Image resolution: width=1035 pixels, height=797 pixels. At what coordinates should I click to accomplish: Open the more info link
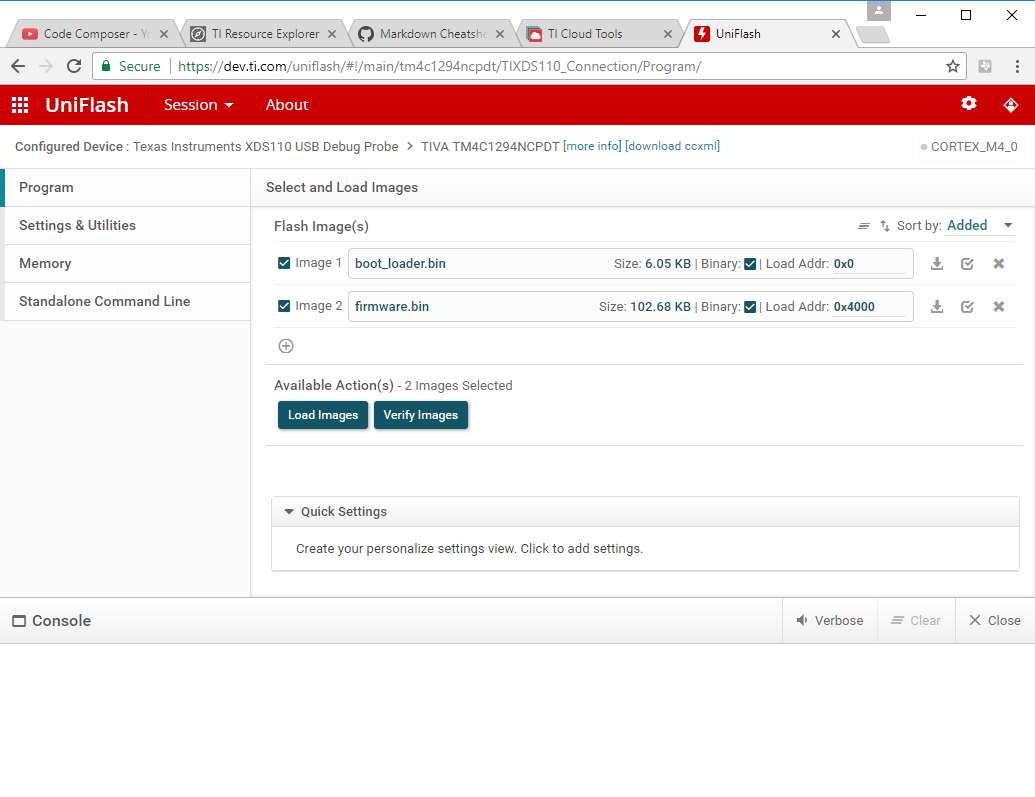point(592,146)
